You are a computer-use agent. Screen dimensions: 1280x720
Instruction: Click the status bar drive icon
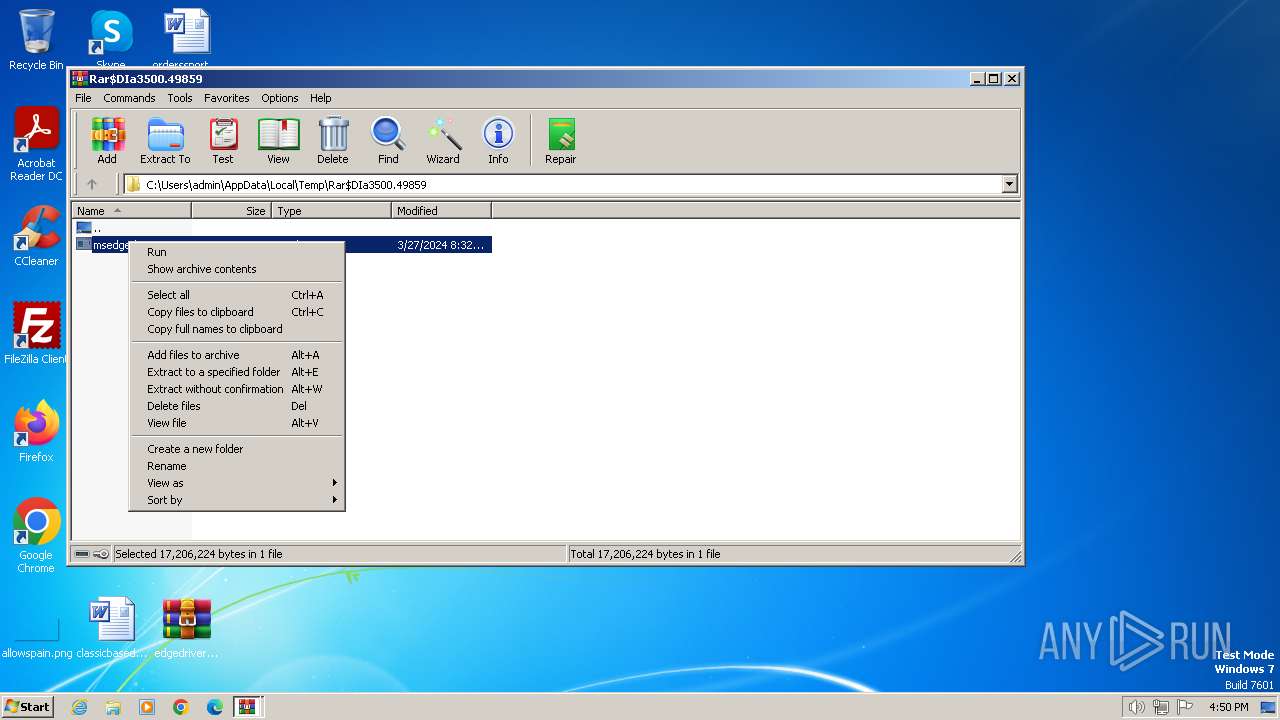point(82,554)
